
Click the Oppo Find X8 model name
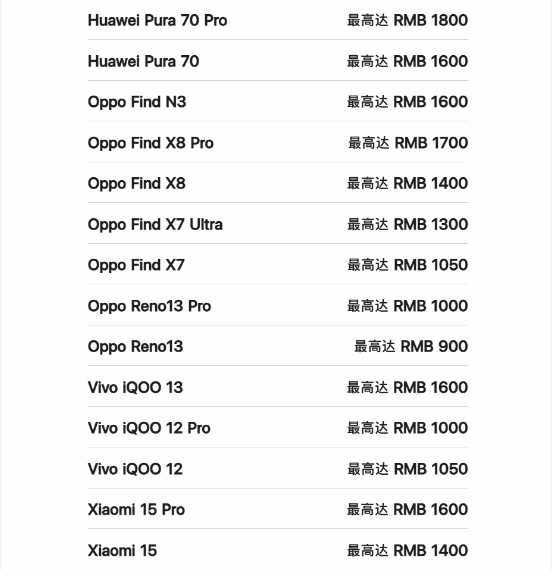coord(136,183)
